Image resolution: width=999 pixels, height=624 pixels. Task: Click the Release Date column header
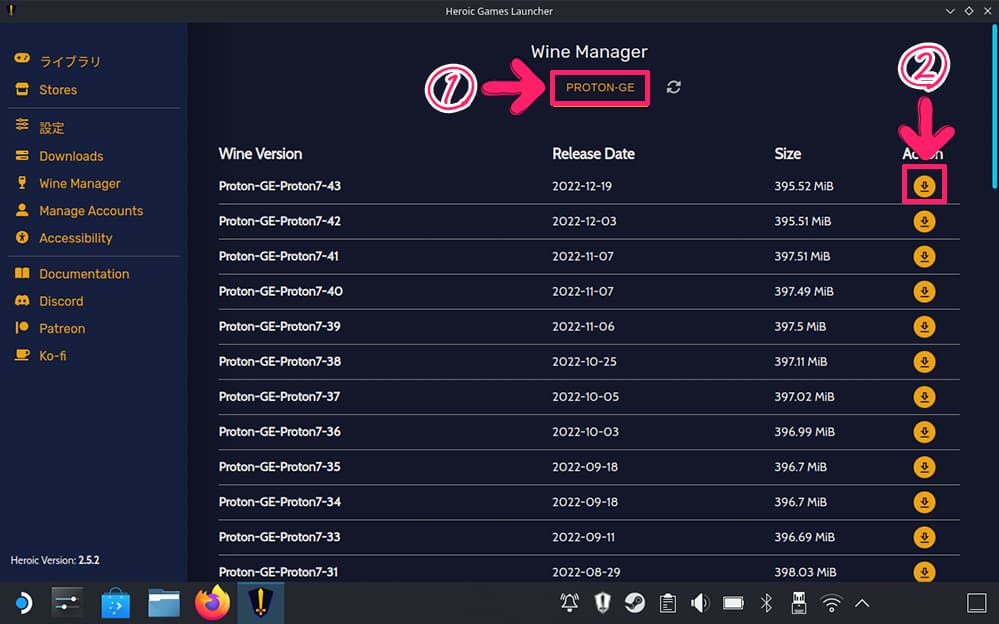tap(593, 154)
